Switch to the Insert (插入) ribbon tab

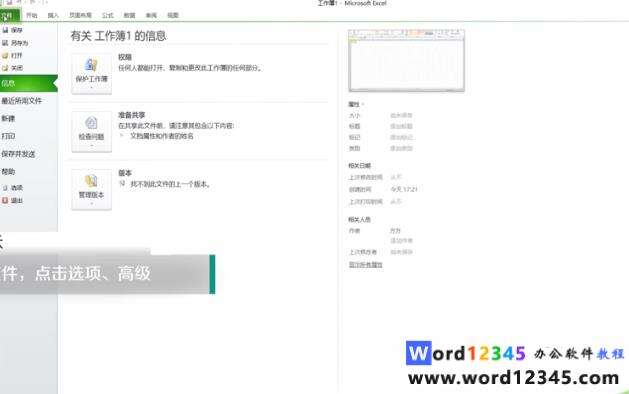tap(53, 15)
